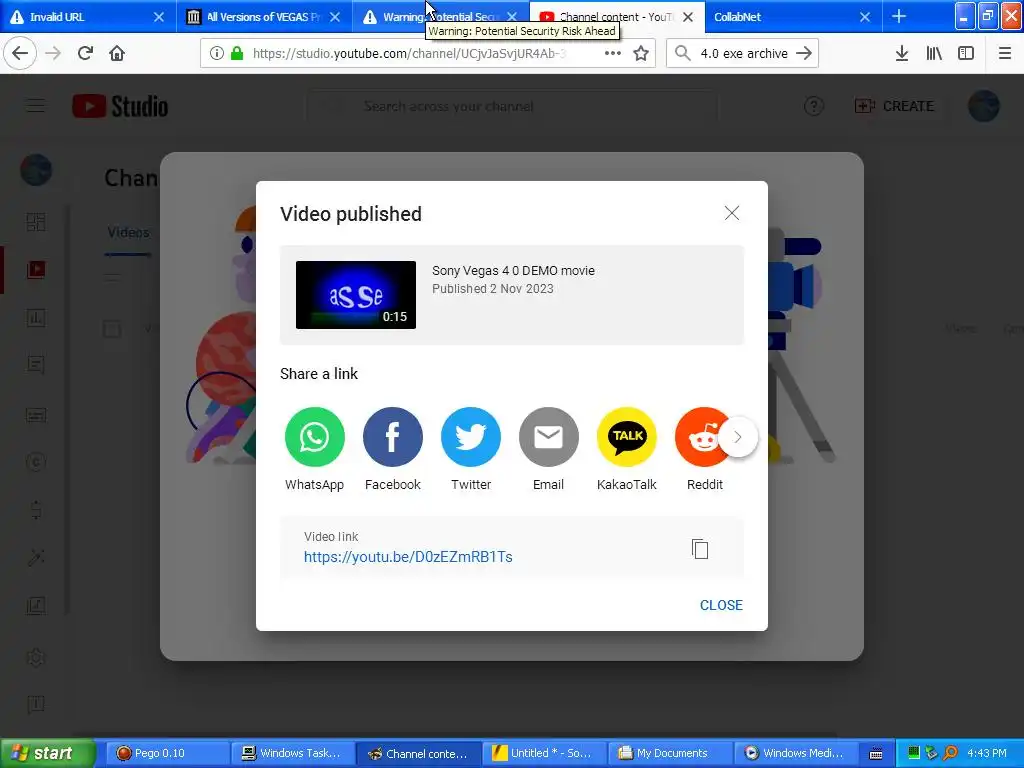Open My Documents from the taskbar
The image size is (1024, 768).
pos(670,753)
